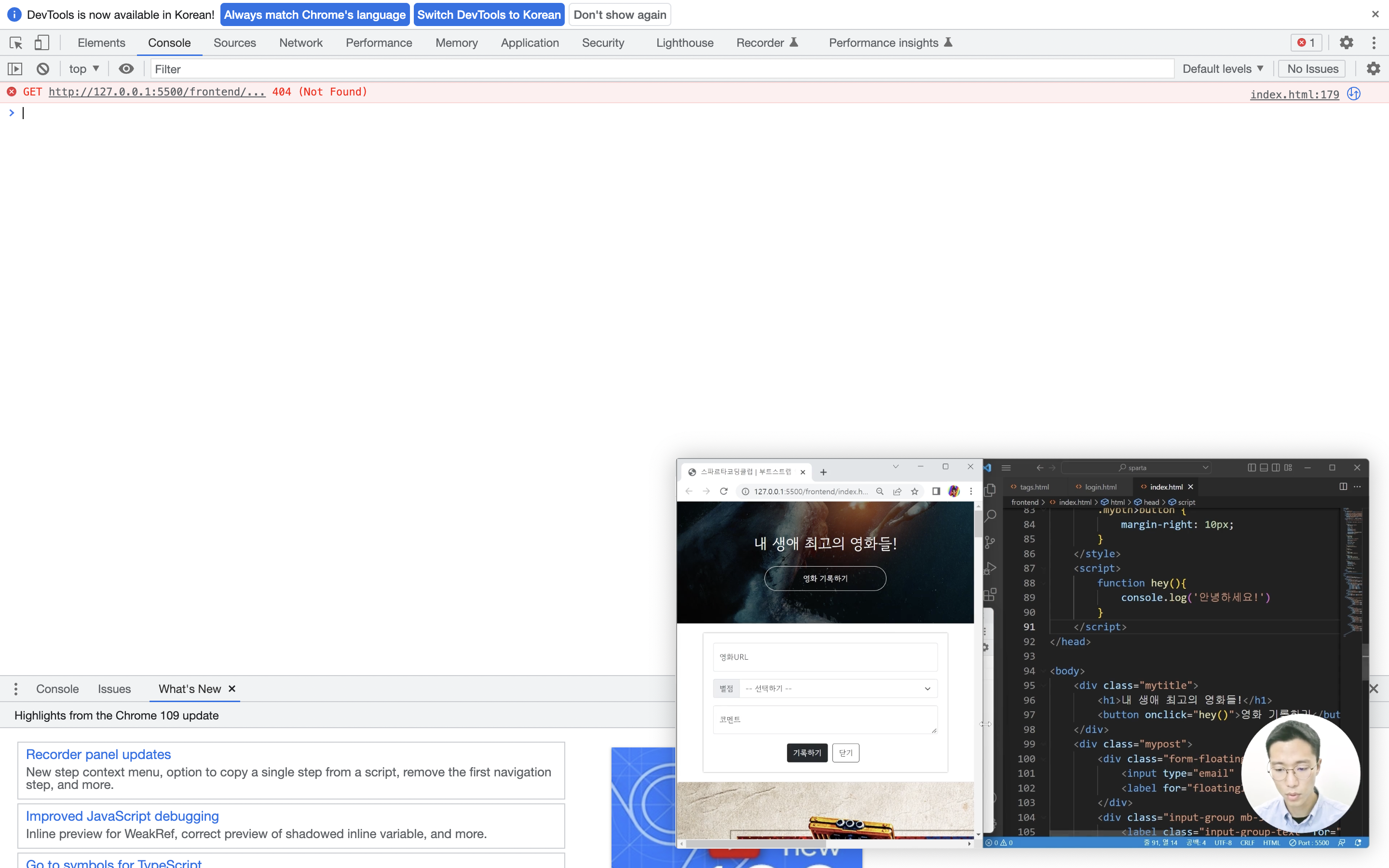Create a live expression with eye icon

[x=126, y=69]
